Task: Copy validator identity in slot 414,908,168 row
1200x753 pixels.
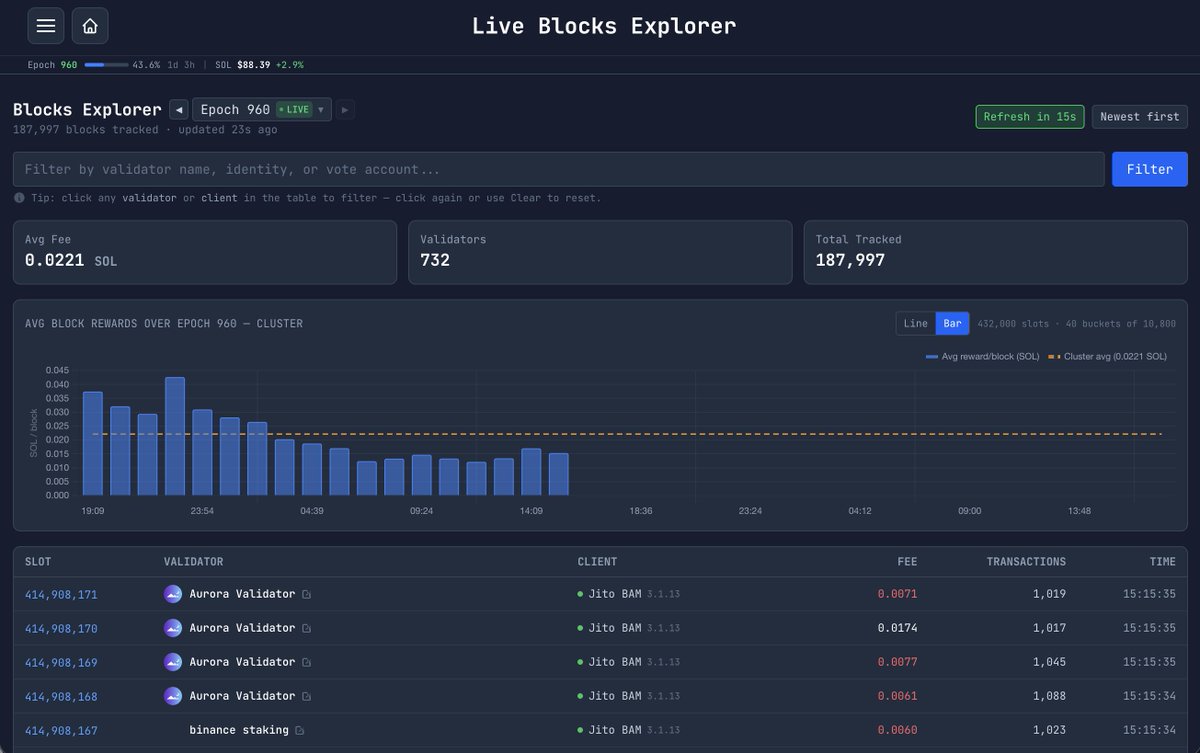Action: point(306,697)
